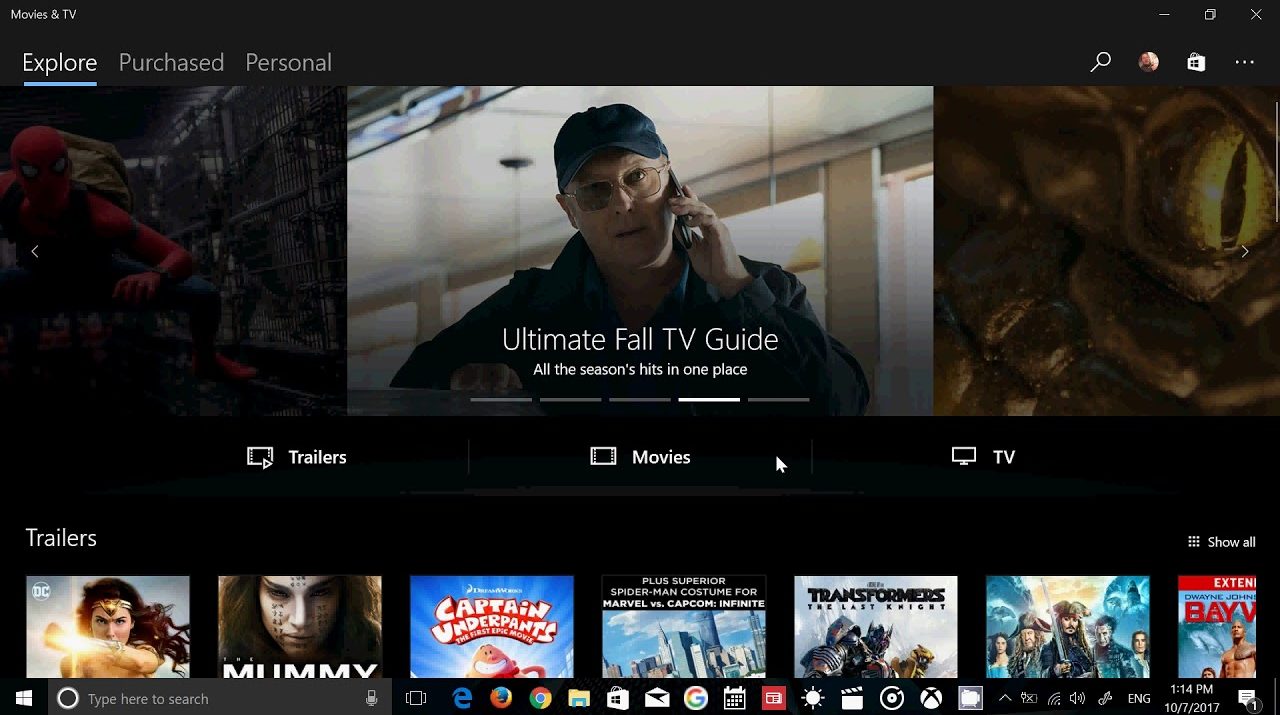Open the TV category button
1280x715 pixels.
(x=983, y=457)
